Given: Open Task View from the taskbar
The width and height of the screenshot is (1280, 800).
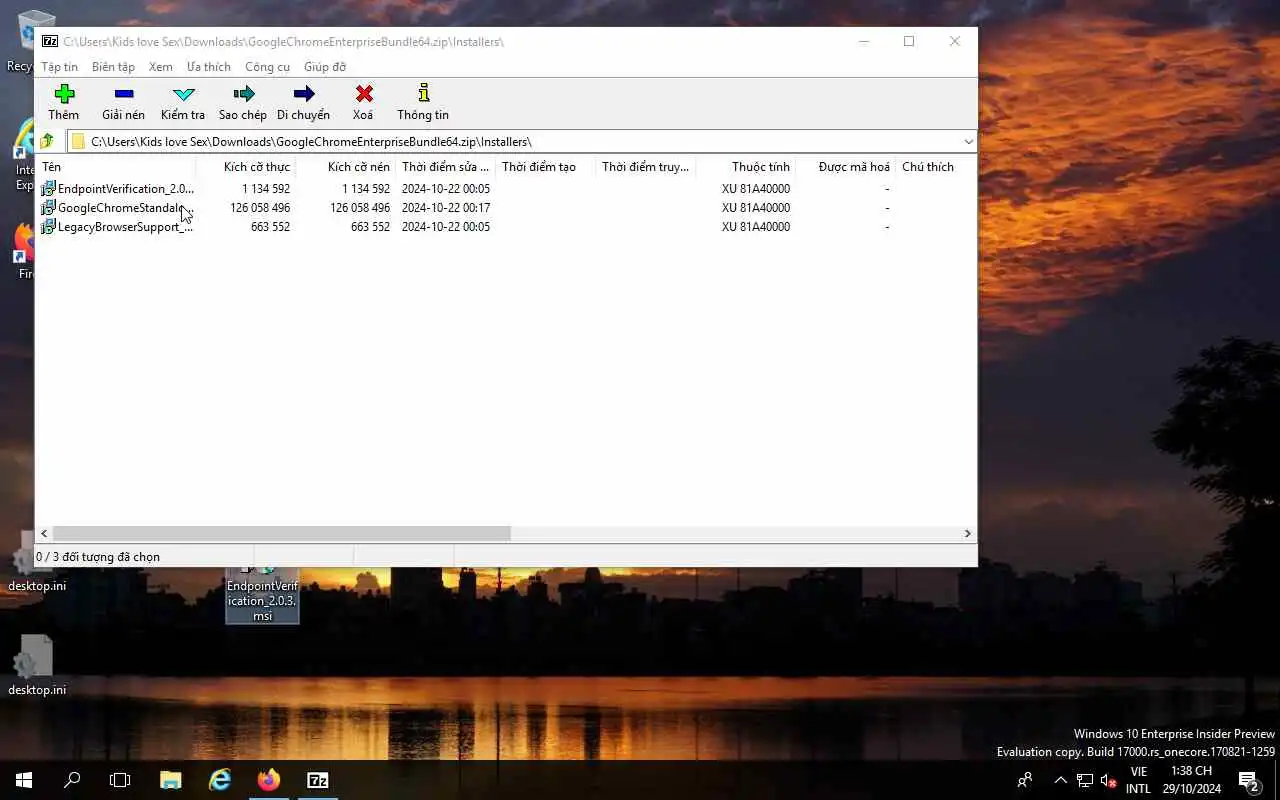Looking at the screenshot, I should click(120, 780).
